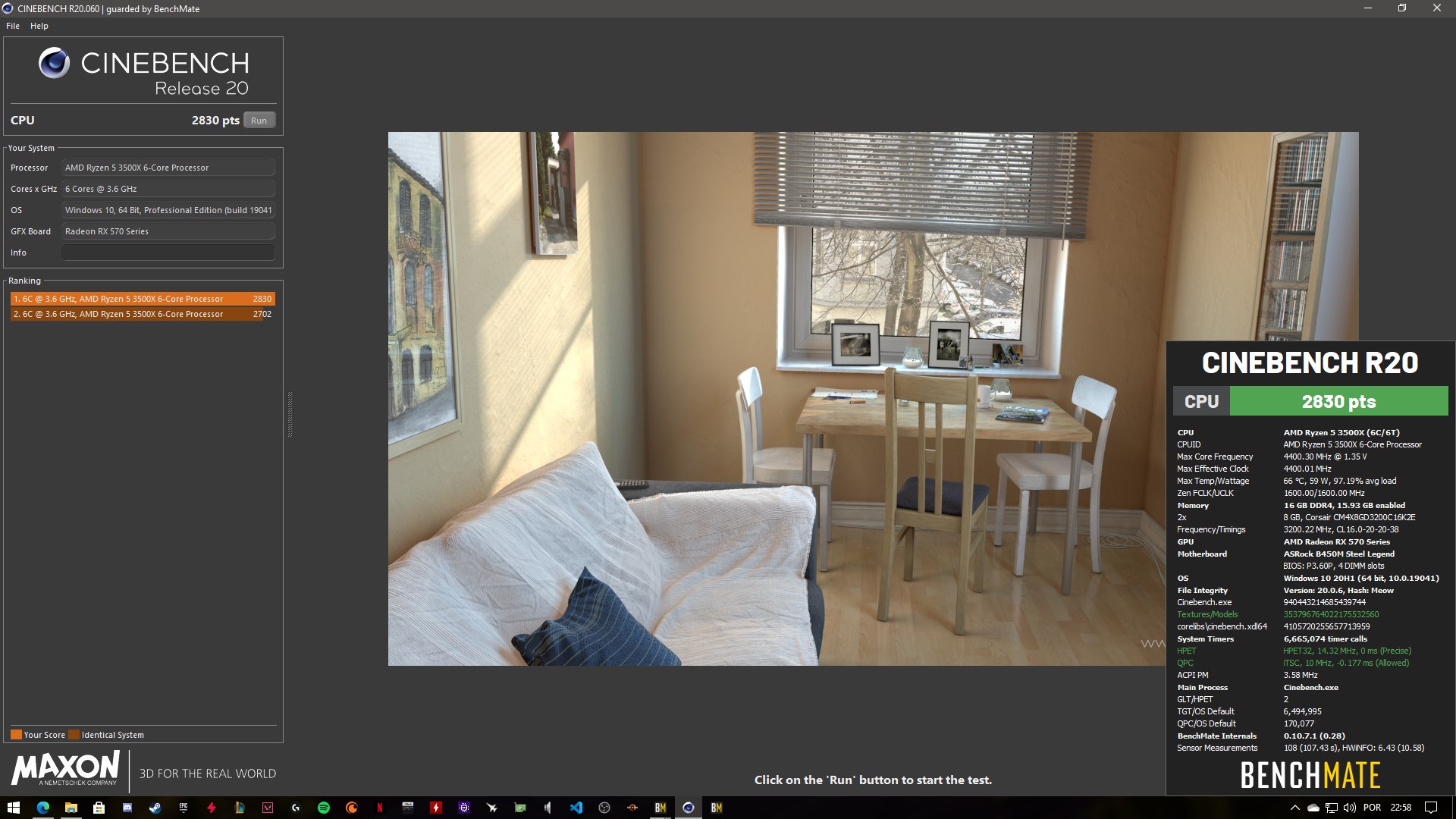This screenshot has width=1456, height=819.
Task: Select ranking entry 1 with score 2830
Action: click(x=143, y=299)
